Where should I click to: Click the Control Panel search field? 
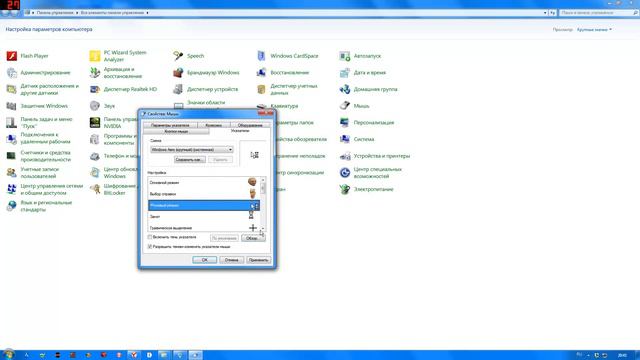598,13
